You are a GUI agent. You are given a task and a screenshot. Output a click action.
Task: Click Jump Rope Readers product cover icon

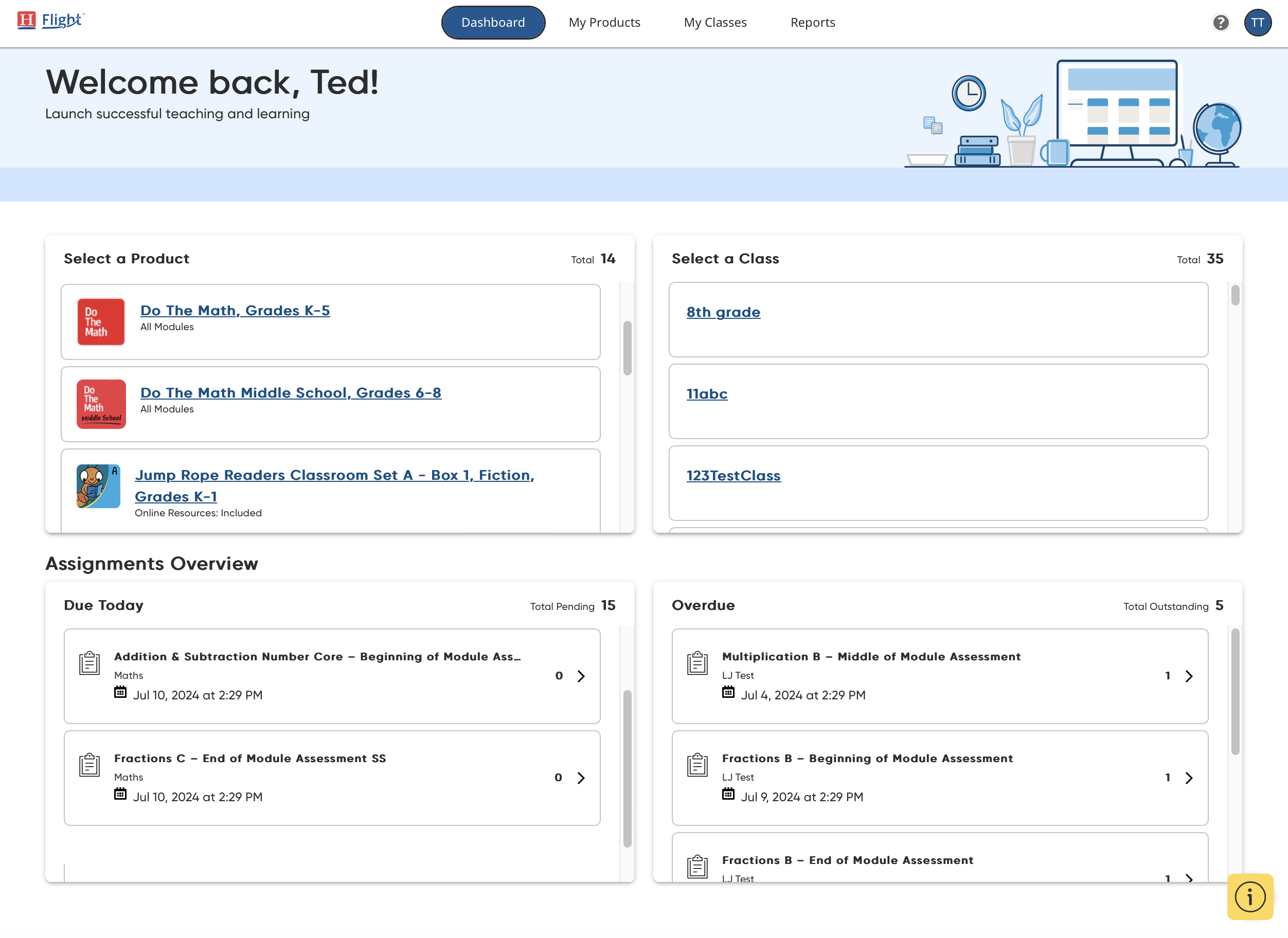pyautogui.click(x=98, y=486)
